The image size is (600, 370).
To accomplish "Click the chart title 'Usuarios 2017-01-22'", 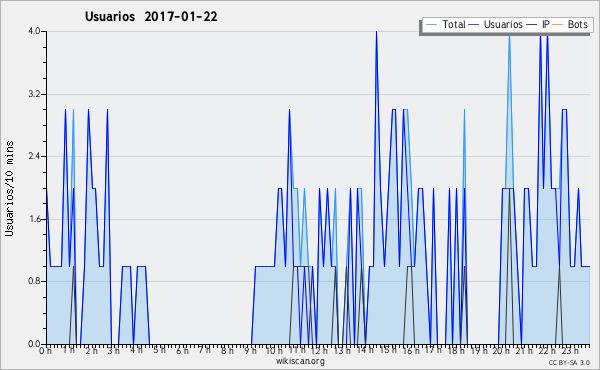I will coord(151,16).
